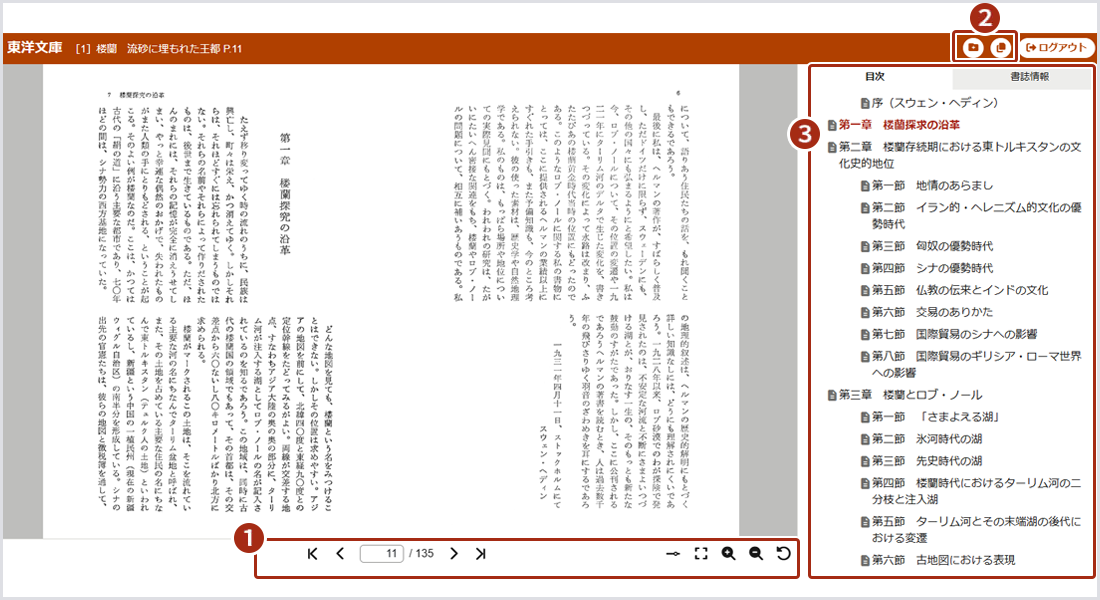Click document icon beside 序（スウェン・ヘディン）
The image size is (1100, 600).
[x=865, y=104]
